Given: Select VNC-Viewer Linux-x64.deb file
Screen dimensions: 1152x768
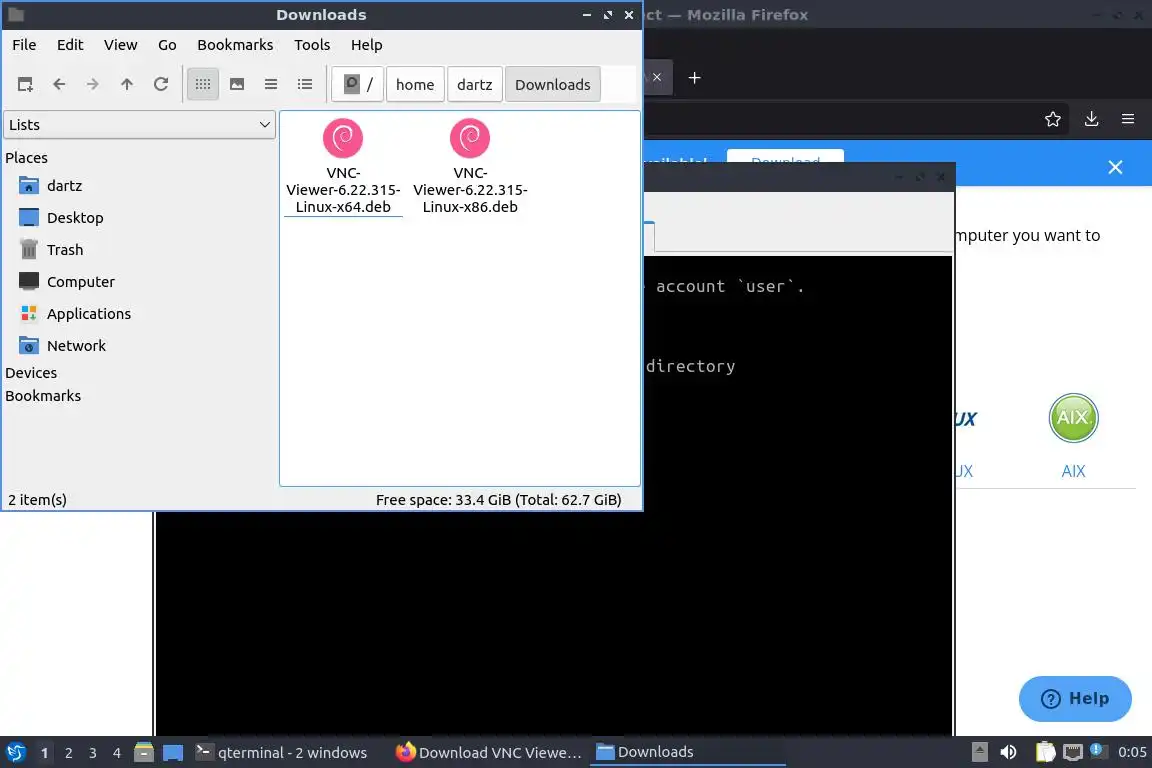Looking at the screenshot, I should [343, 167].
